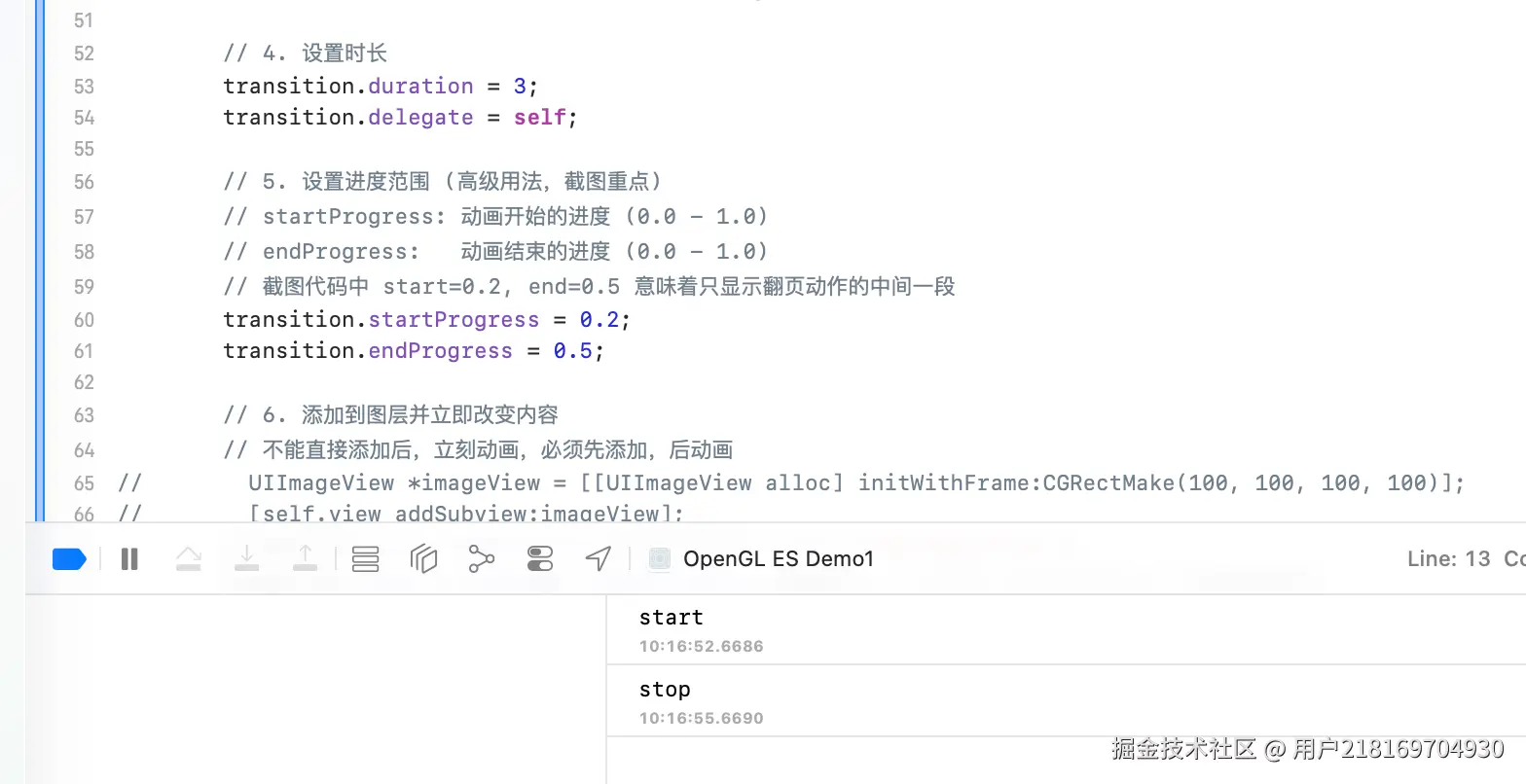1526x784 pixels.
Task: Open Environment Overrides switches icon
Action: [x=540, y=558]
